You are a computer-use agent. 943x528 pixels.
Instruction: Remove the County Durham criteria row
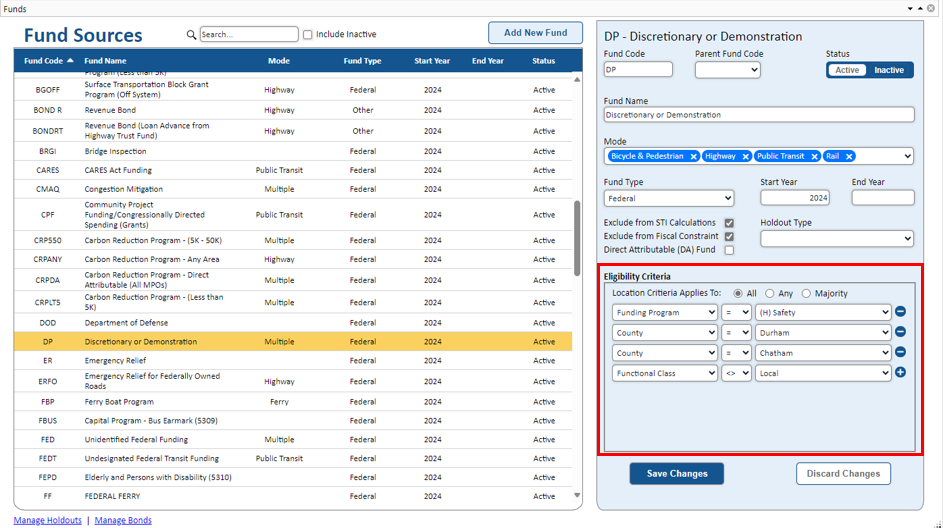pyautogui.click(x=900, y=332)
